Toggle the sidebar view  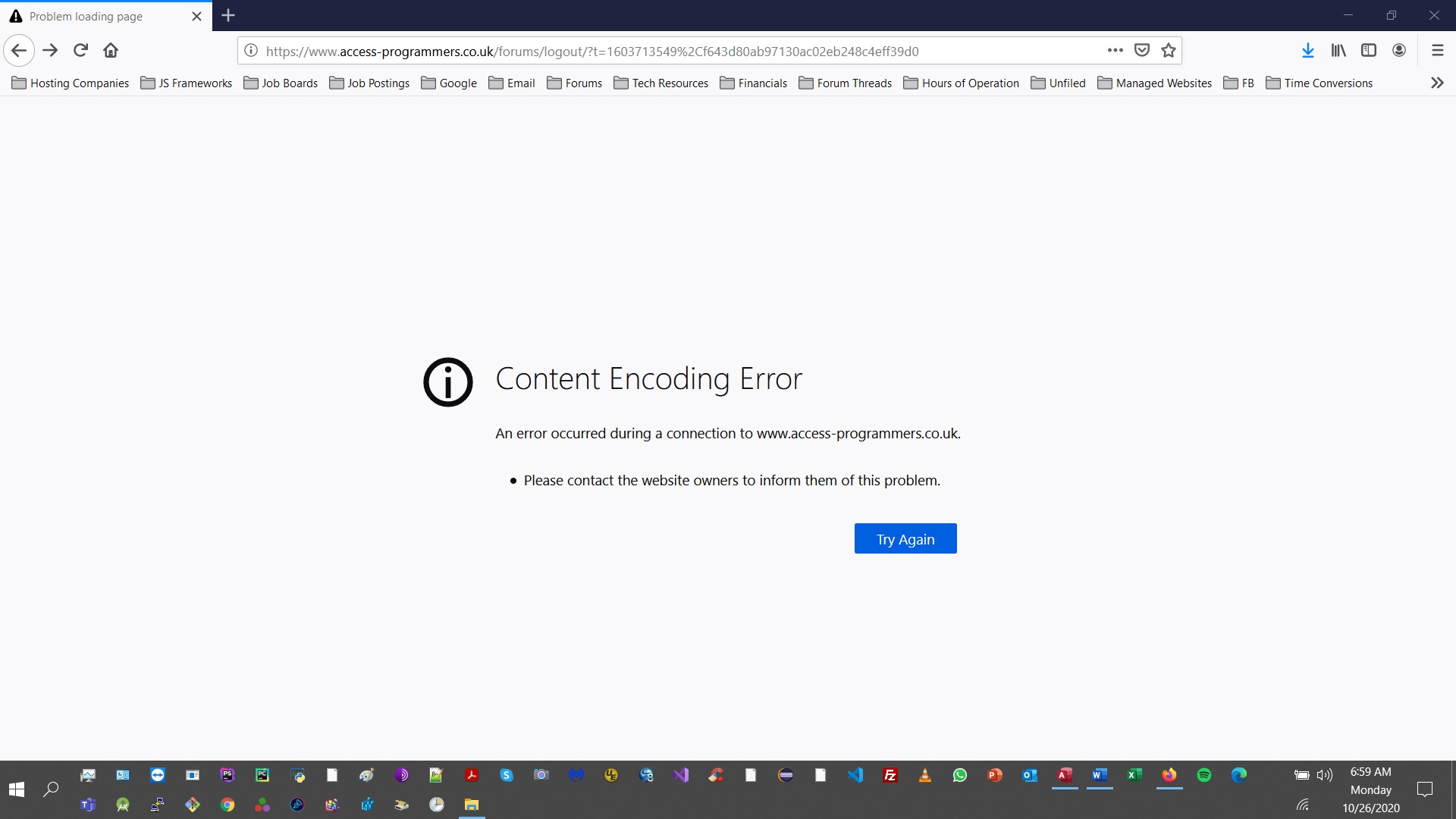[x=1369, y=51]
